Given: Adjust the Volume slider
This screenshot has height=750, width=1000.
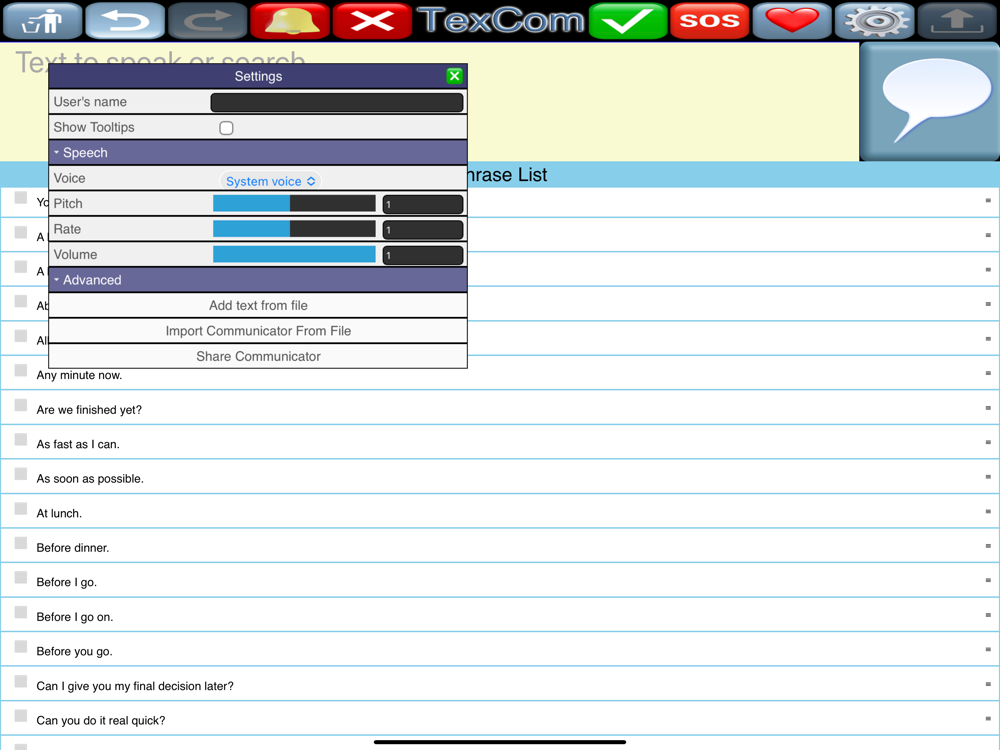Looking at the screenshot, I should click(294, 254).
